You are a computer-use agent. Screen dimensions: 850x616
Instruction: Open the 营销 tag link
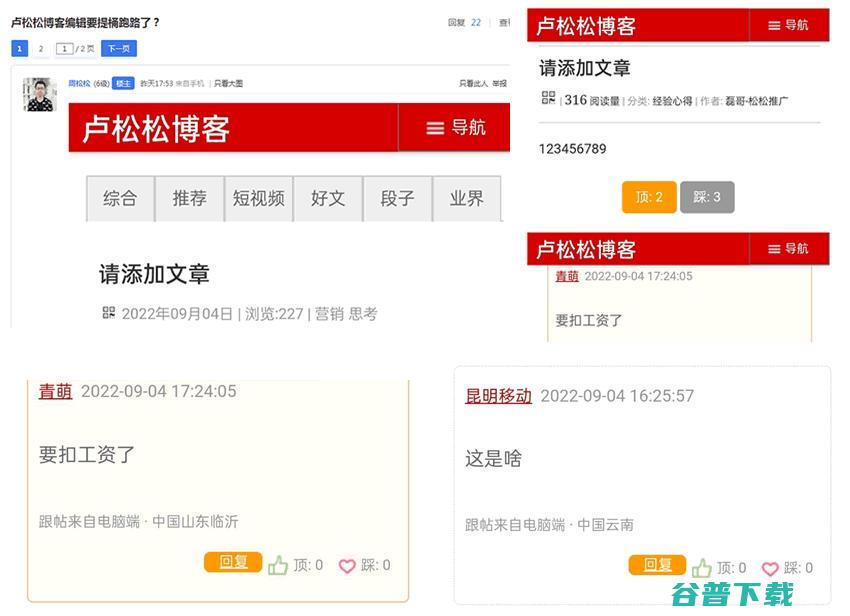coord(330,313)
